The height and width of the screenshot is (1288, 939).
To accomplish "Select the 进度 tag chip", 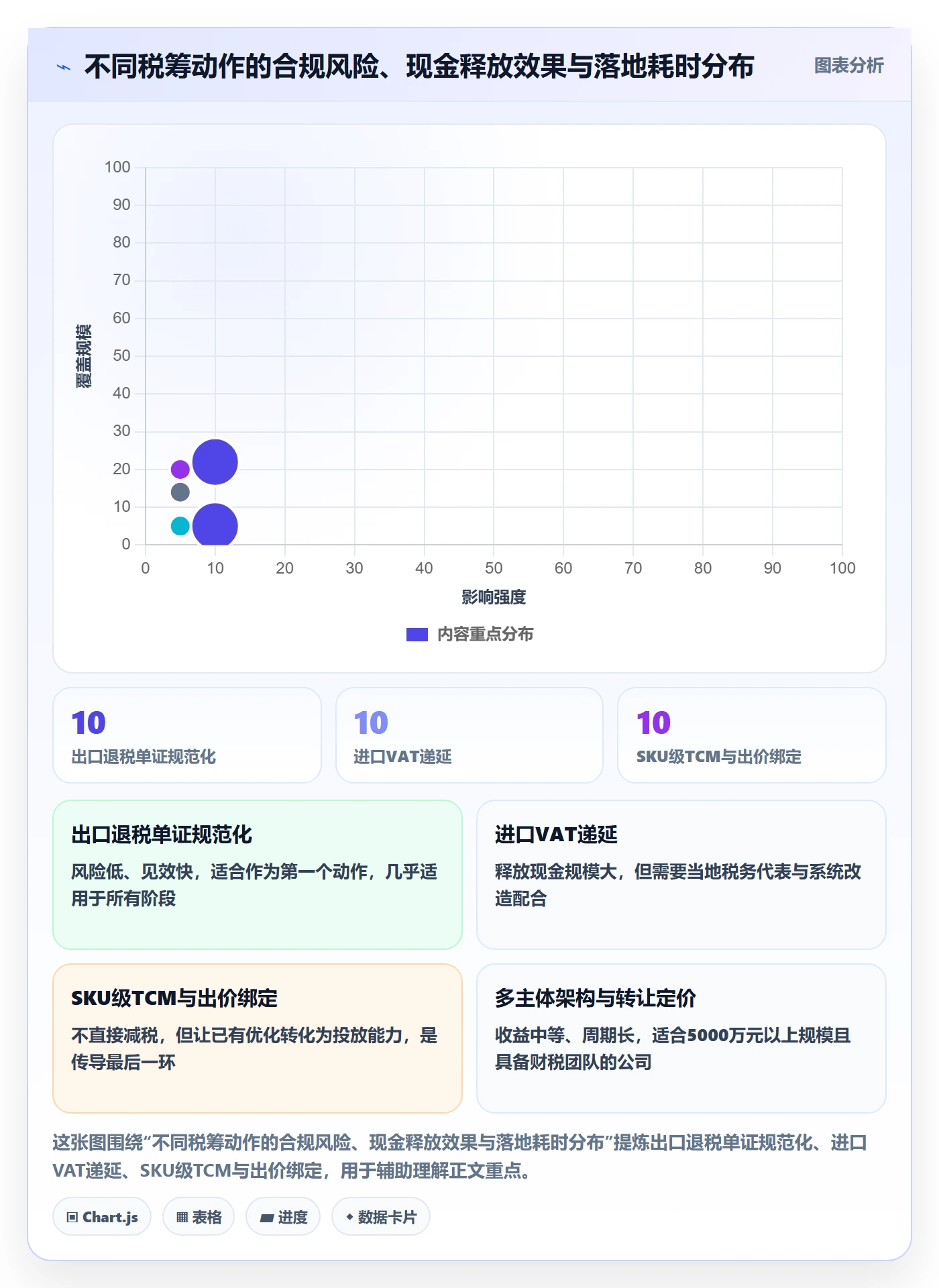I will click(283, 1217).
